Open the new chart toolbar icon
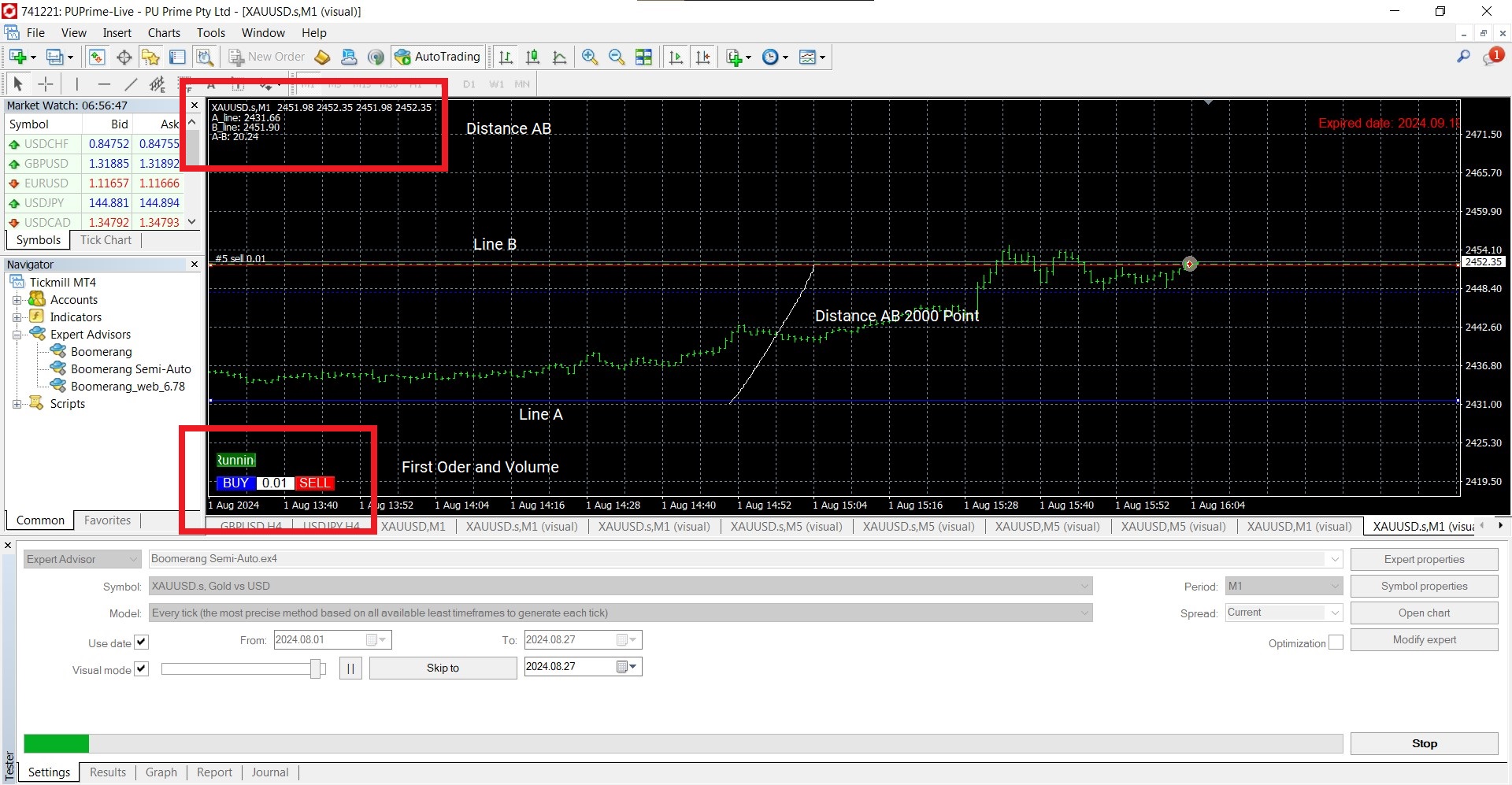Screen dimensions: 1512x785 (18, 57)
